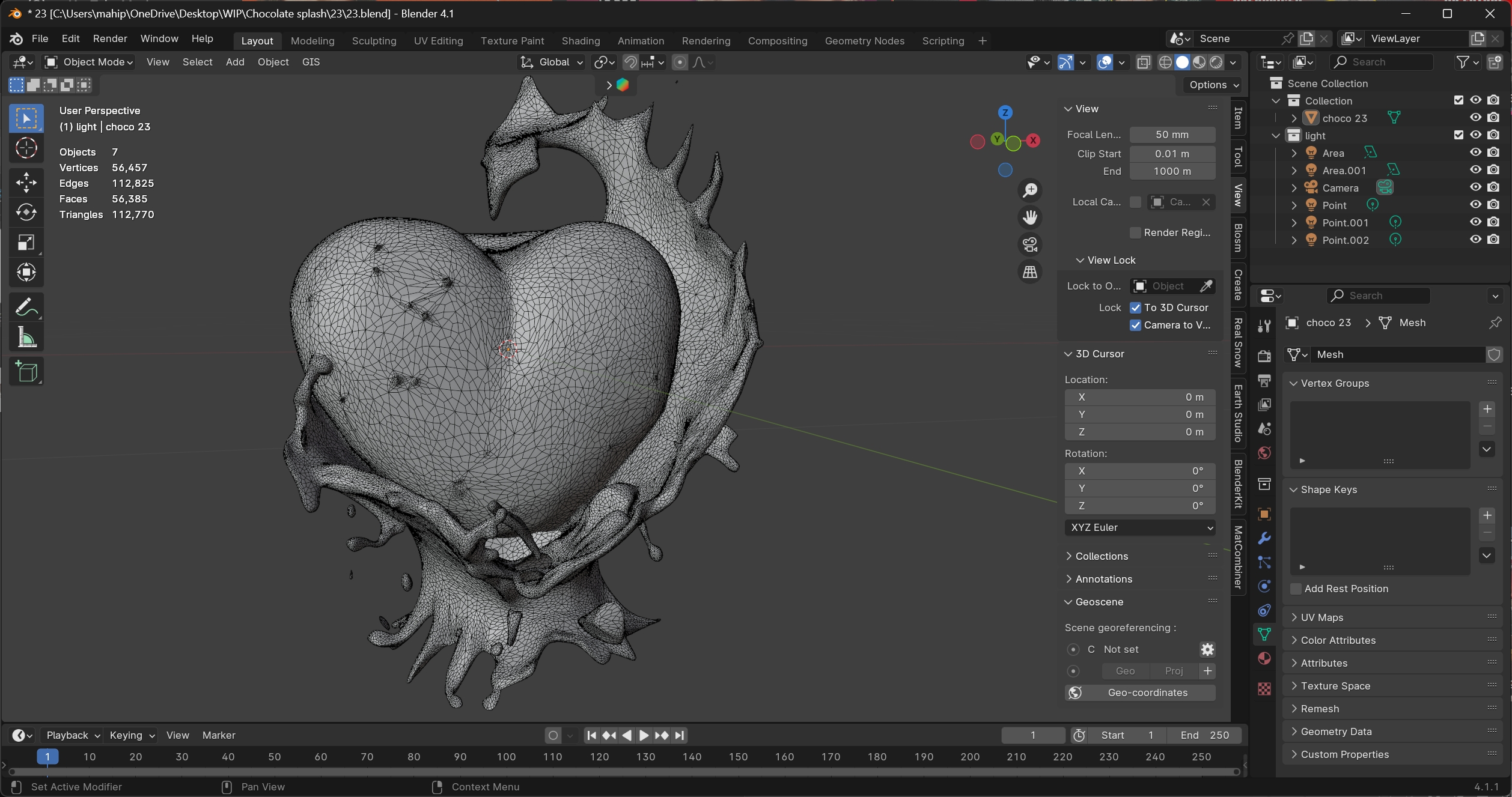Open the Render menu
The width and height of the screenshot is (1512, 797).
[110, 38]
